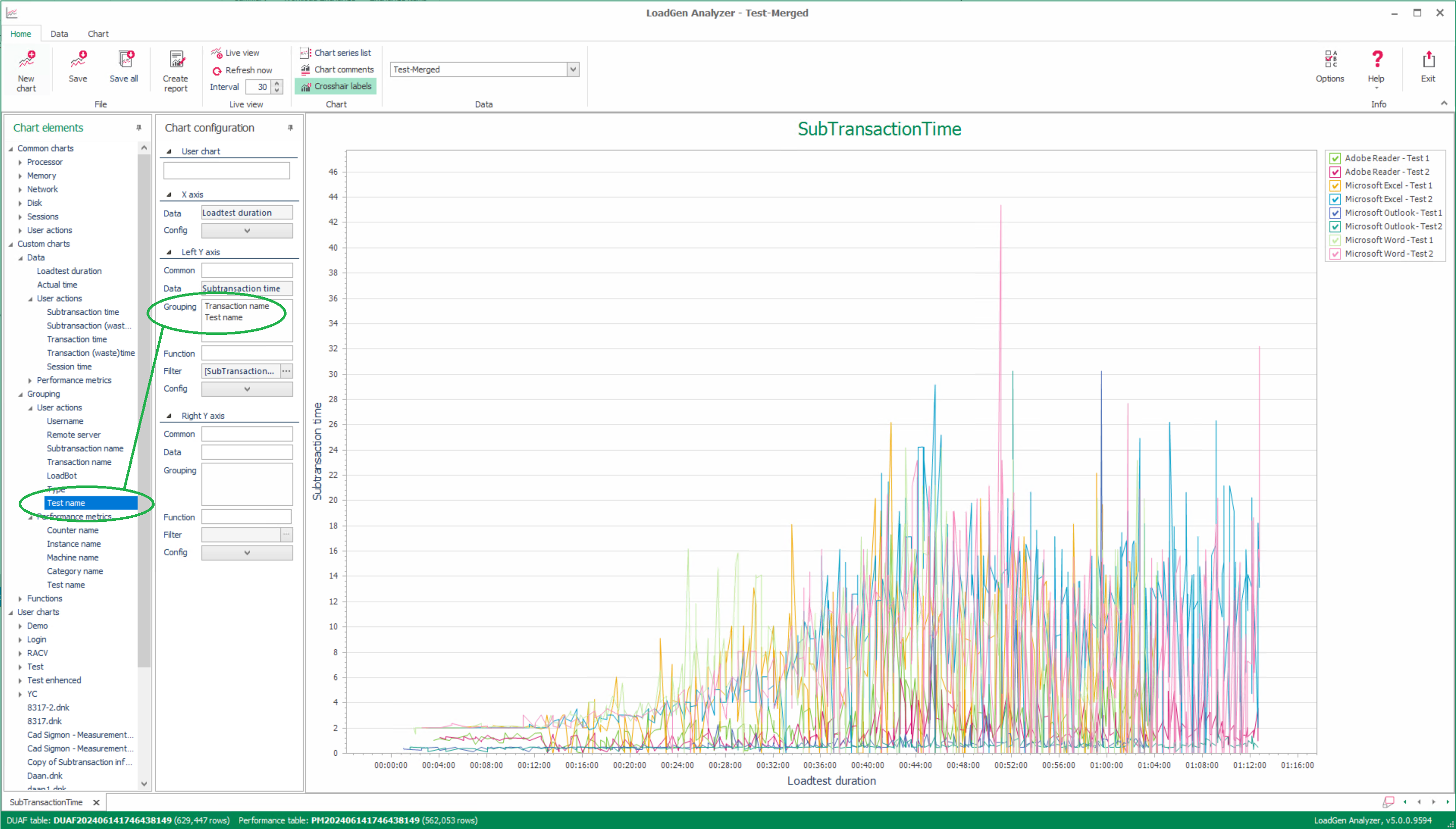This screenshot has width=1456, height=829.
Task: Select the Counter name tree item
Action: (73, 530)
